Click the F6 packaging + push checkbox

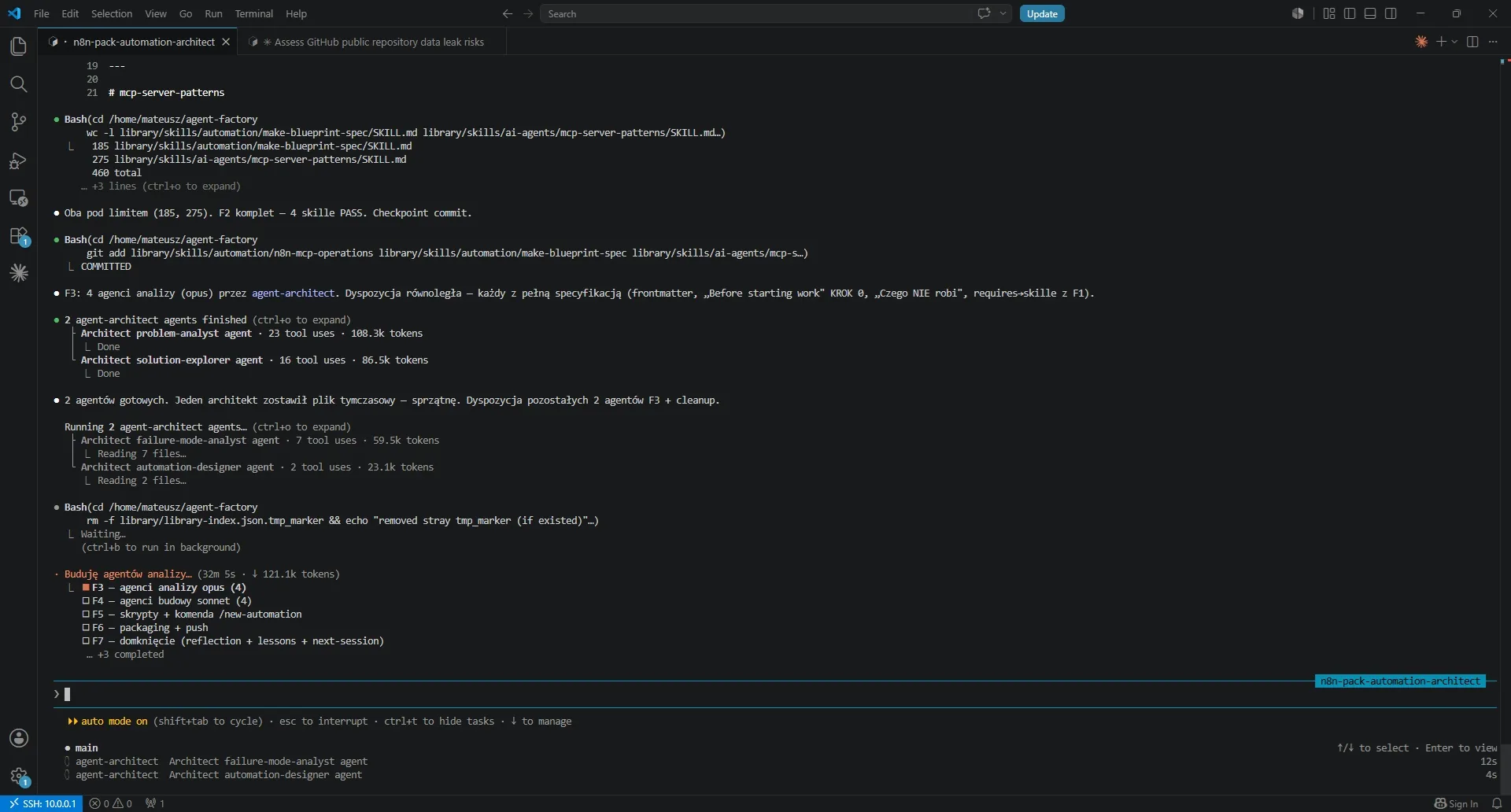(86, 628)
